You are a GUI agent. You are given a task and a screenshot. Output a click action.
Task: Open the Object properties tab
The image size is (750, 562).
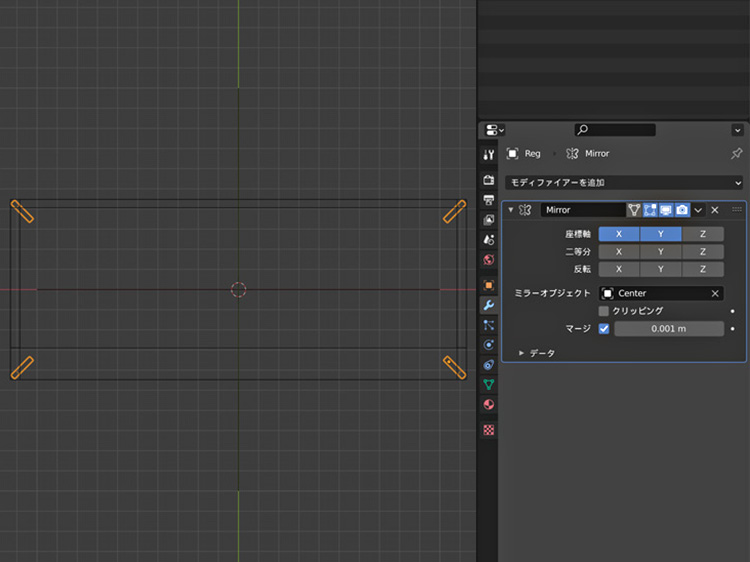[488, 285]
